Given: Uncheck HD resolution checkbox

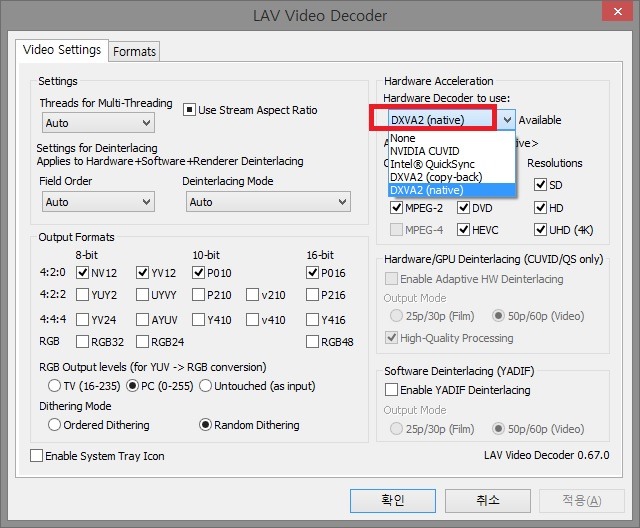Looking at the screenshot, I should click(x=540, y=208).
